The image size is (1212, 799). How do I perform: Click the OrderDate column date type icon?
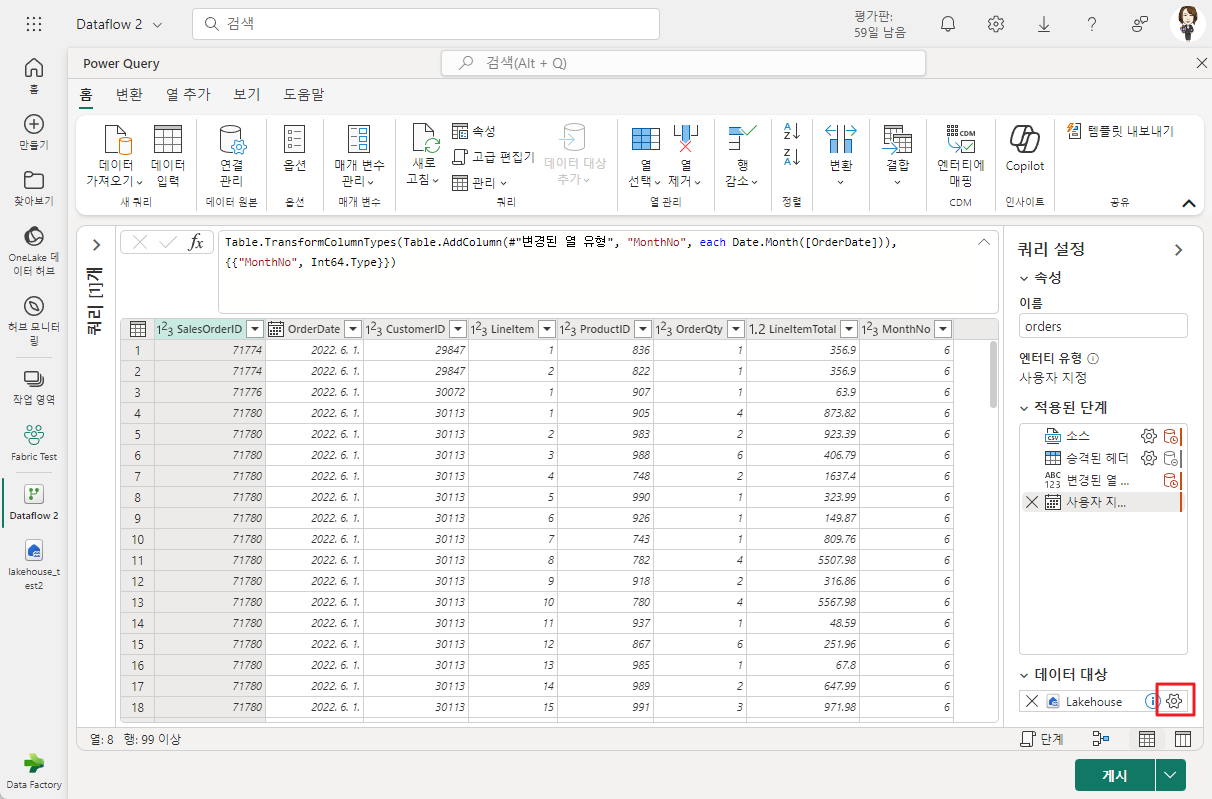(x=276, y=329)
